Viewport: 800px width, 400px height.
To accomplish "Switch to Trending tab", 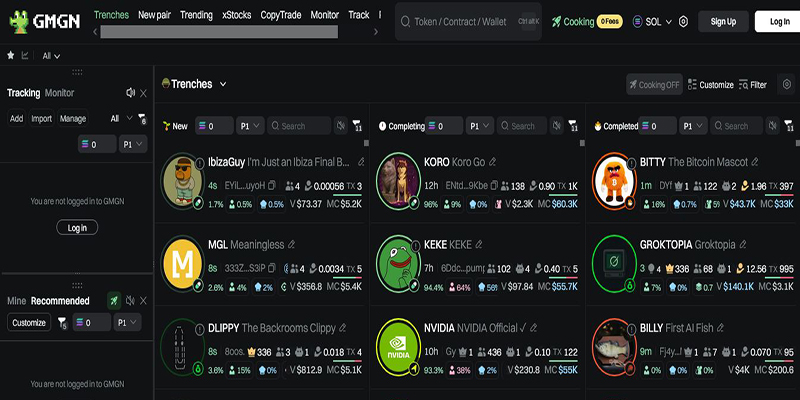I will click(196, 15).
